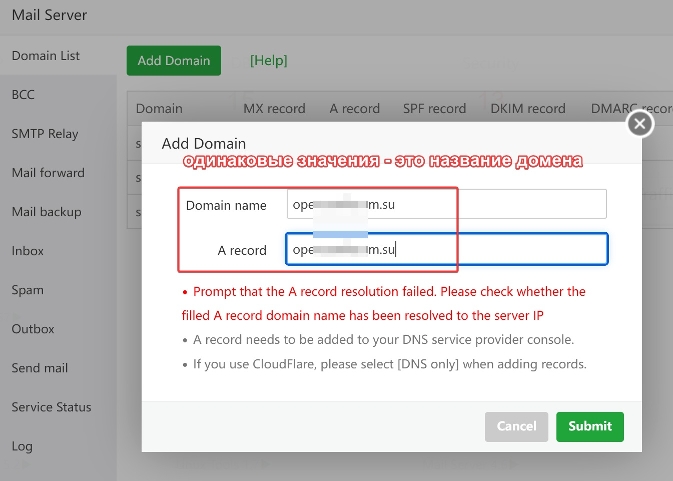Click the SPF record column header
Viewport: 673px width, 481px height.
click(434, 109)
